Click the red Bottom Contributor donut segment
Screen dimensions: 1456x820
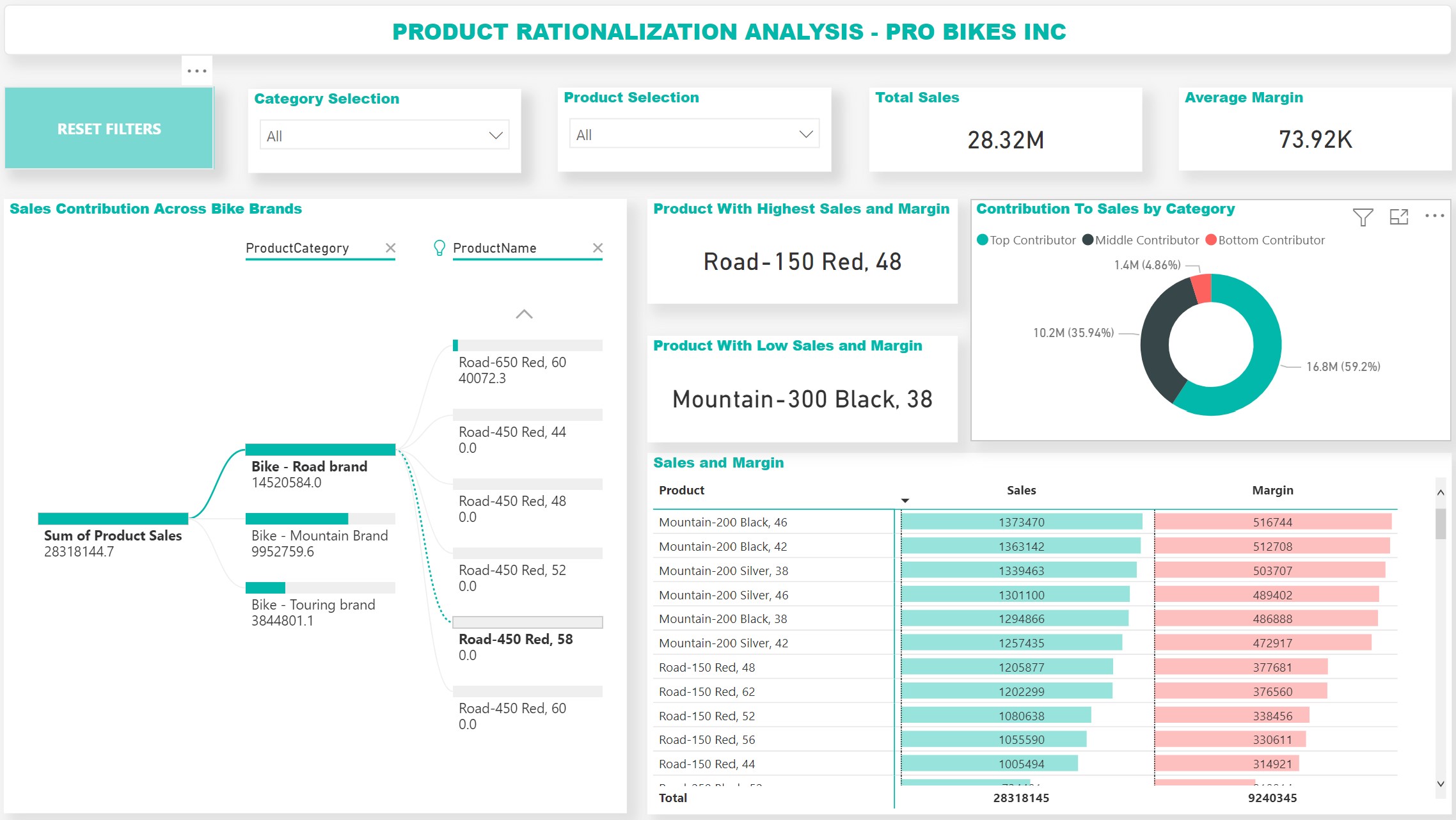(x=1203, y=288)
